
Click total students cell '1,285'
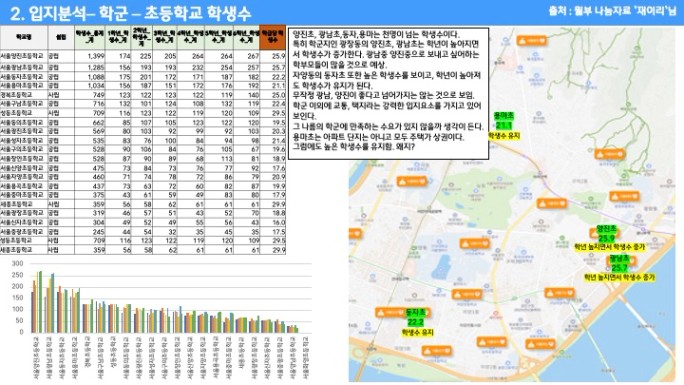pyautogui.click(x=89, y=68)
